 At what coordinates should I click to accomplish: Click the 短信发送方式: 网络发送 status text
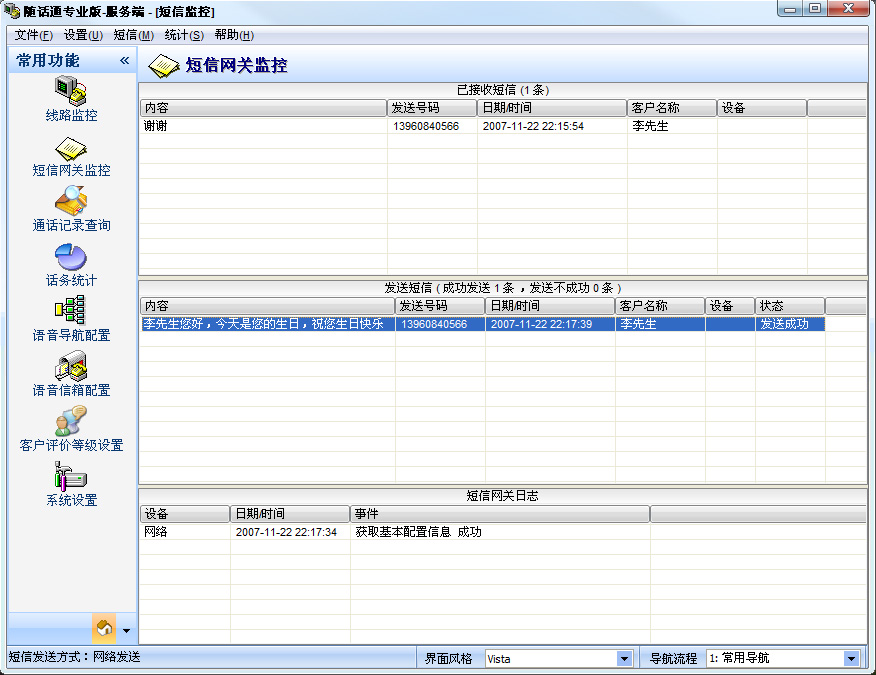pos(74,657)
